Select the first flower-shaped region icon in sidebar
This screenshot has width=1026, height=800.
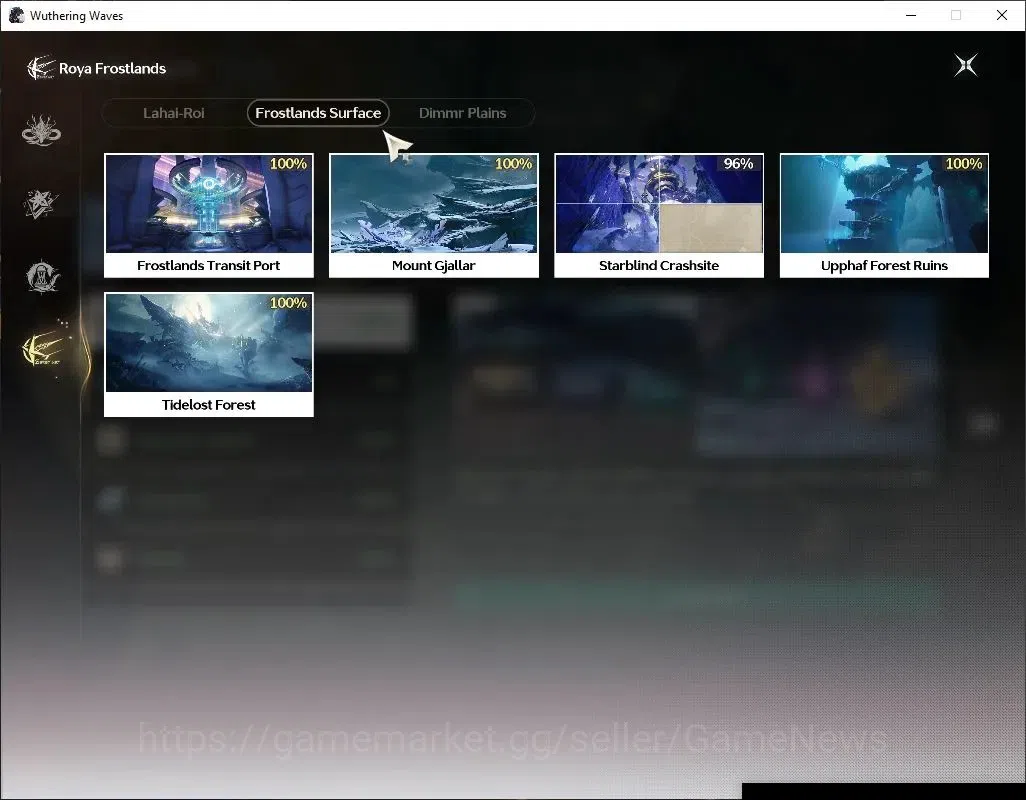41,130
